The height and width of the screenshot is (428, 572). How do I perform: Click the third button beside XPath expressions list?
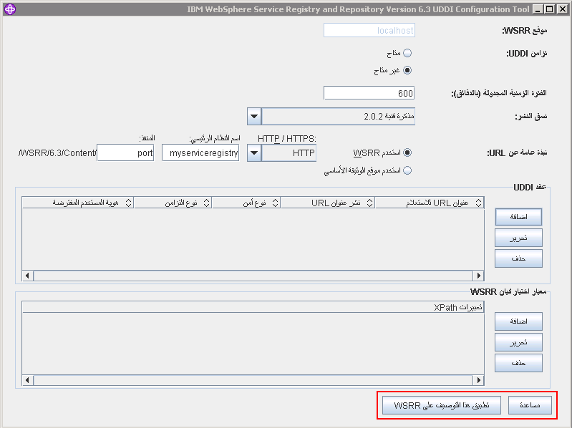click(518, 363)
